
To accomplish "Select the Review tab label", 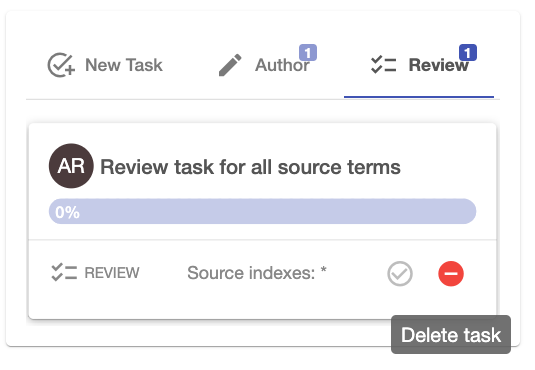I will point(438,65).
